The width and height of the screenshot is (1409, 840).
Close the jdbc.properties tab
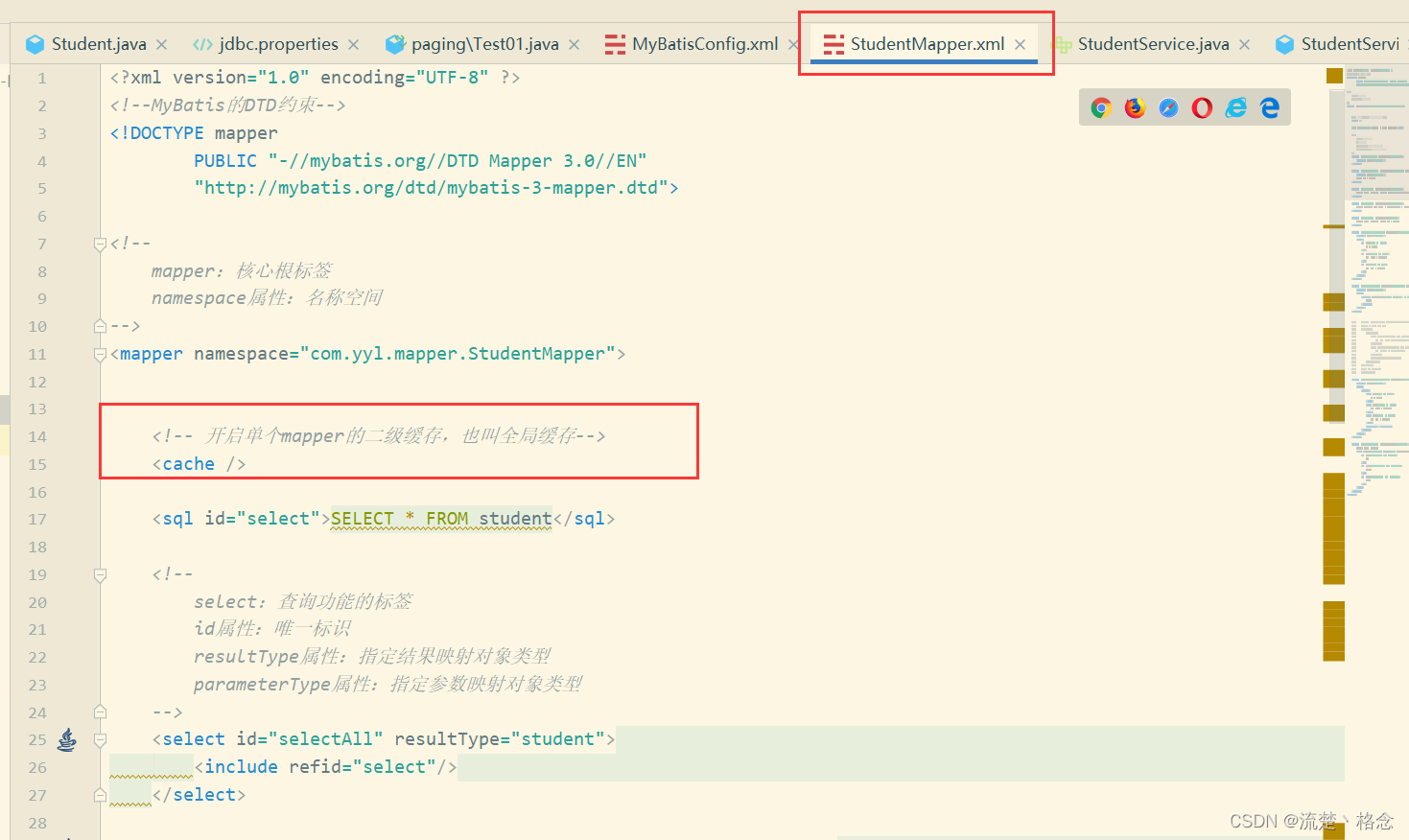click(x=353, y=45)
